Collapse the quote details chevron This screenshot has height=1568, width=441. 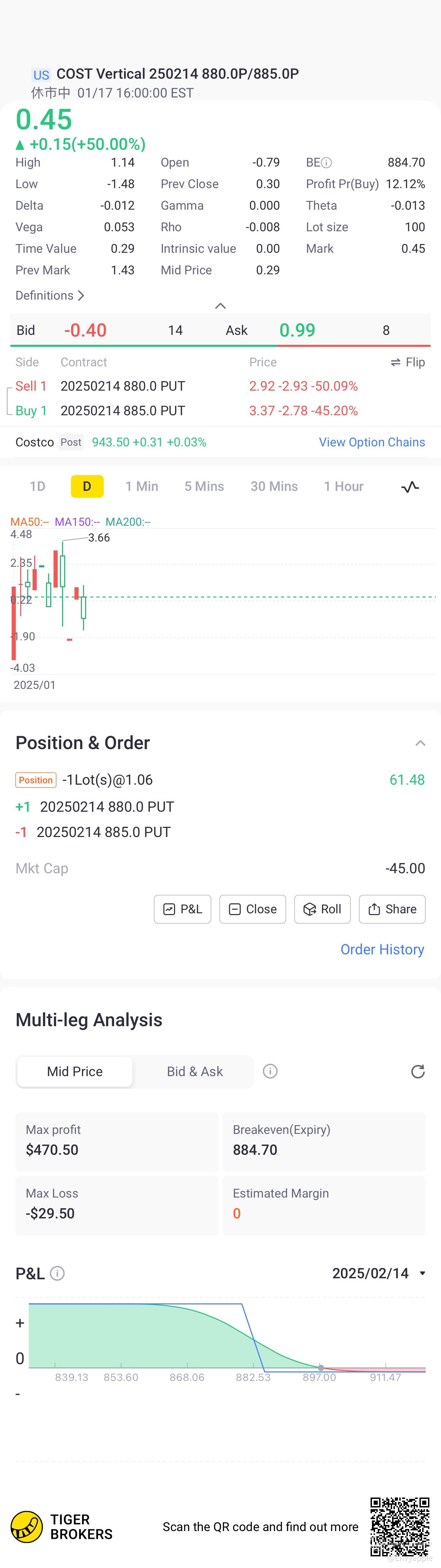(221, 305)
